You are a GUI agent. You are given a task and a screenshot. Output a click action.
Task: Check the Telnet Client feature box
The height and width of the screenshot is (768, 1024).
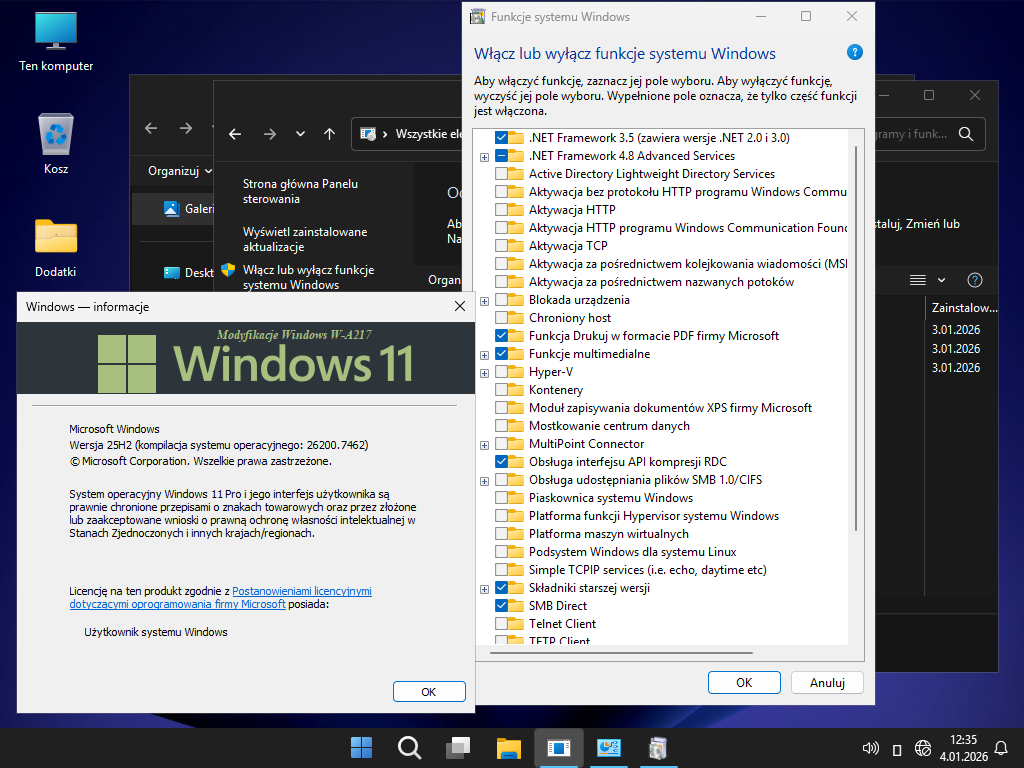(502, 624)
